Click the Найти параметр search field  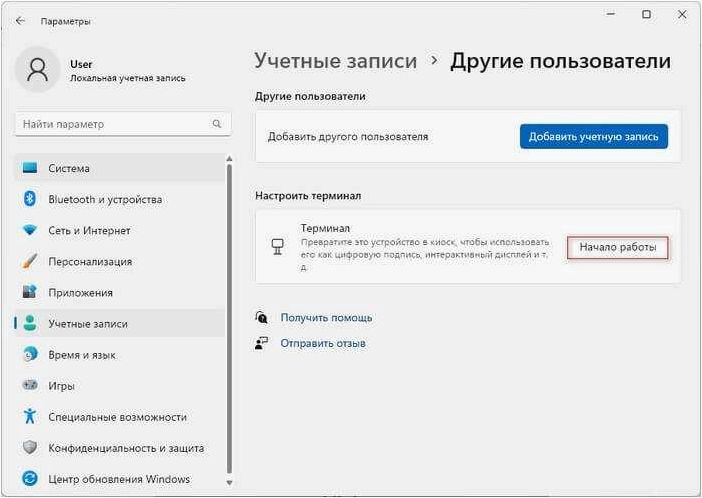click(123, 124)
